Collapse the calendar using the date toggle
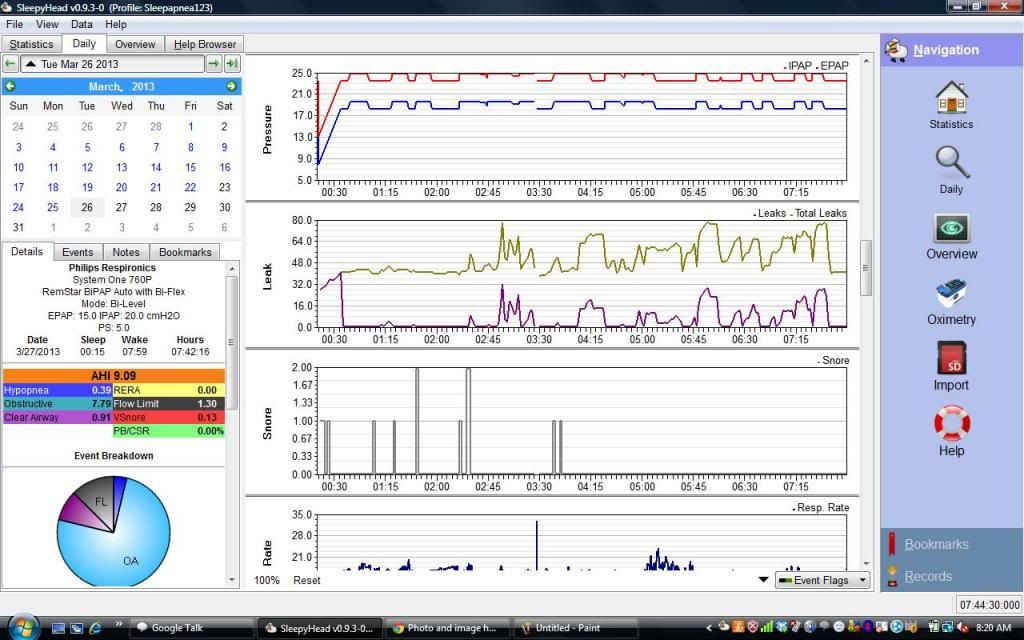 click(x=30, y=64)
